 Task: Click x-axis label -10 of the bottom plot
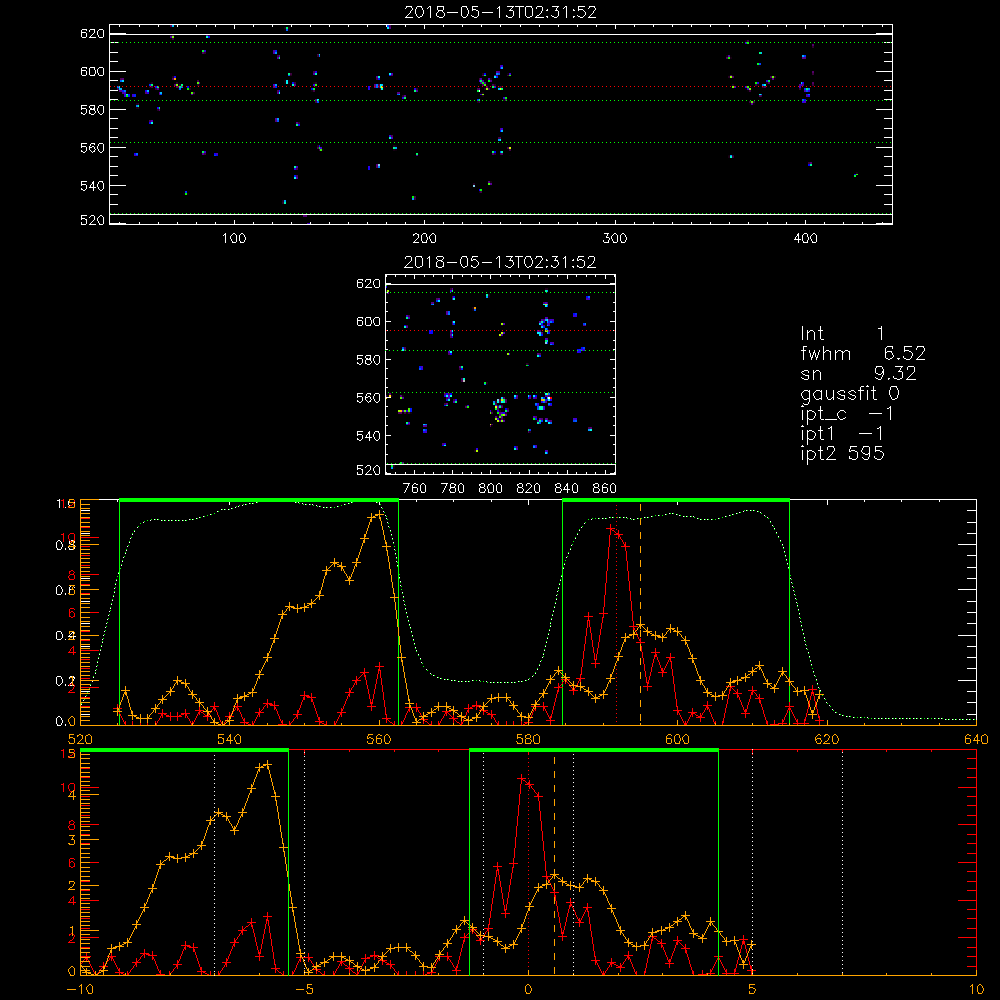click(80, 990)
